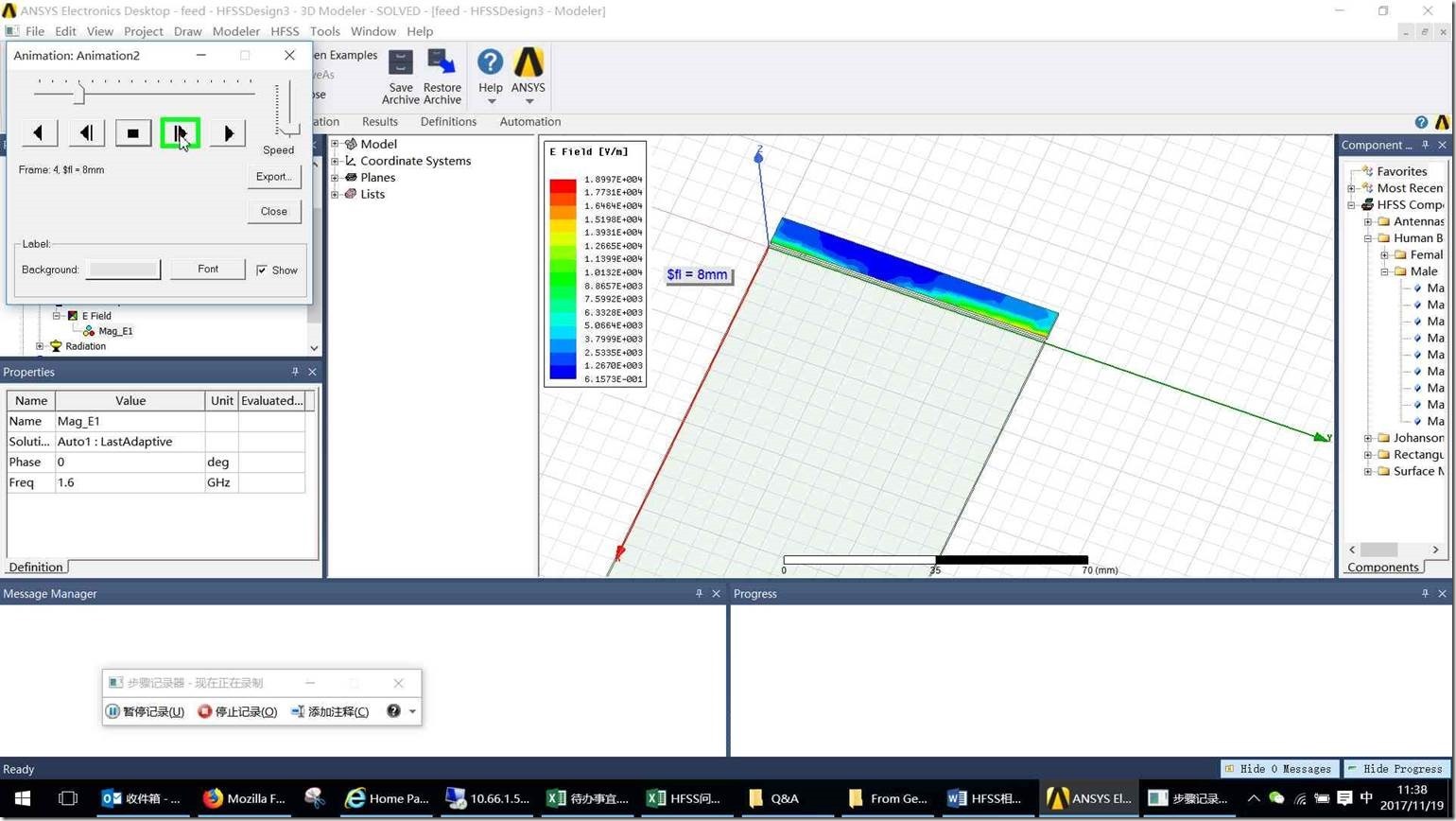
Task: Open the Modeler menu
Action: [x=236, y=31]
